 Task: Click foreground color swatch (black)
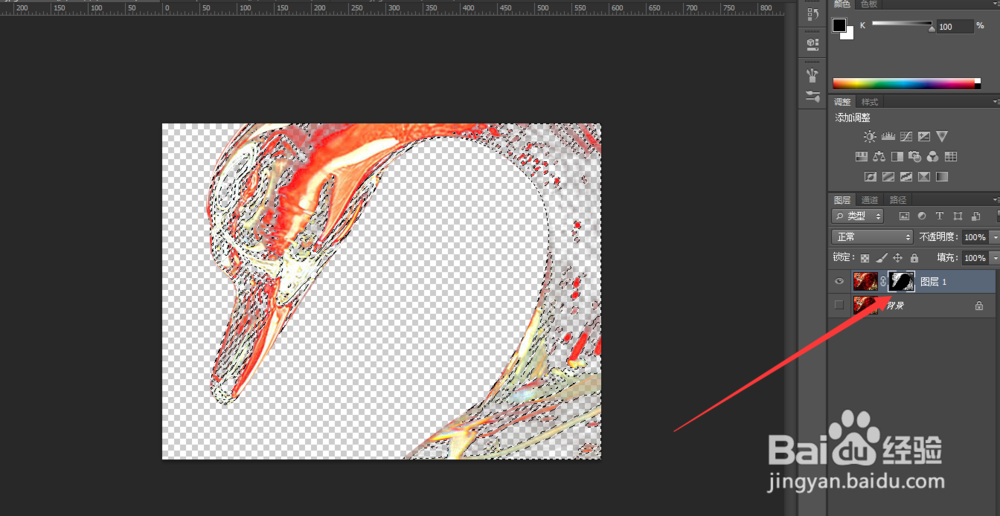pyautogui.click(x=839, y=26)
